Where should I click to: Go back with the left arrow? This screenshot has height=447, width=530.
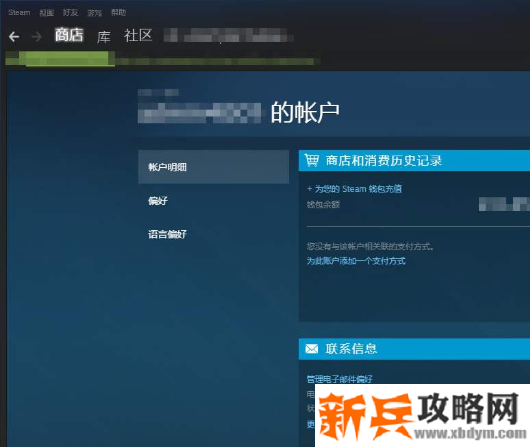[14, 37]
